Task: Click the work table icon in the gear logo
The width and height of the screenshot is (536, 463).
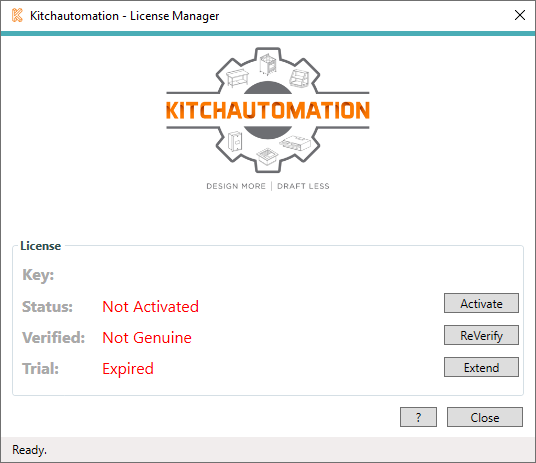Action: (x=237, y=78)
